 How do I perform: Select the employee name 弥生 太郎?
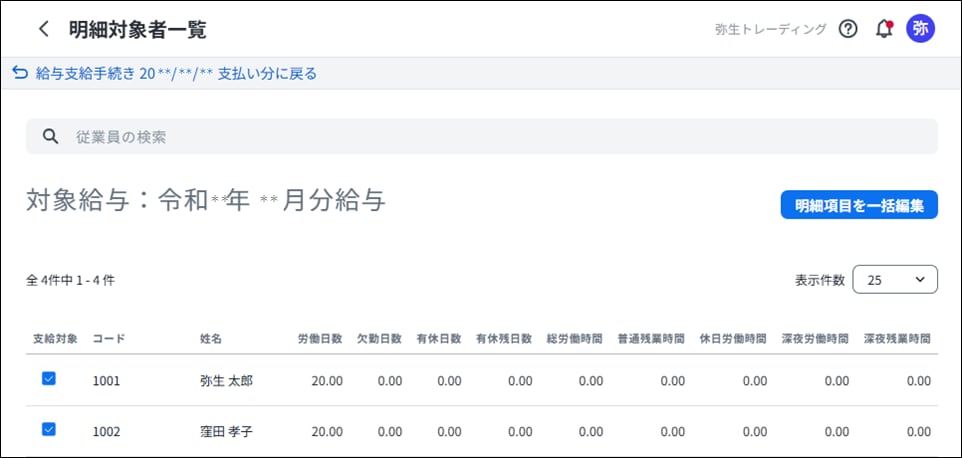pyautogui.click(x=226, y=381)
